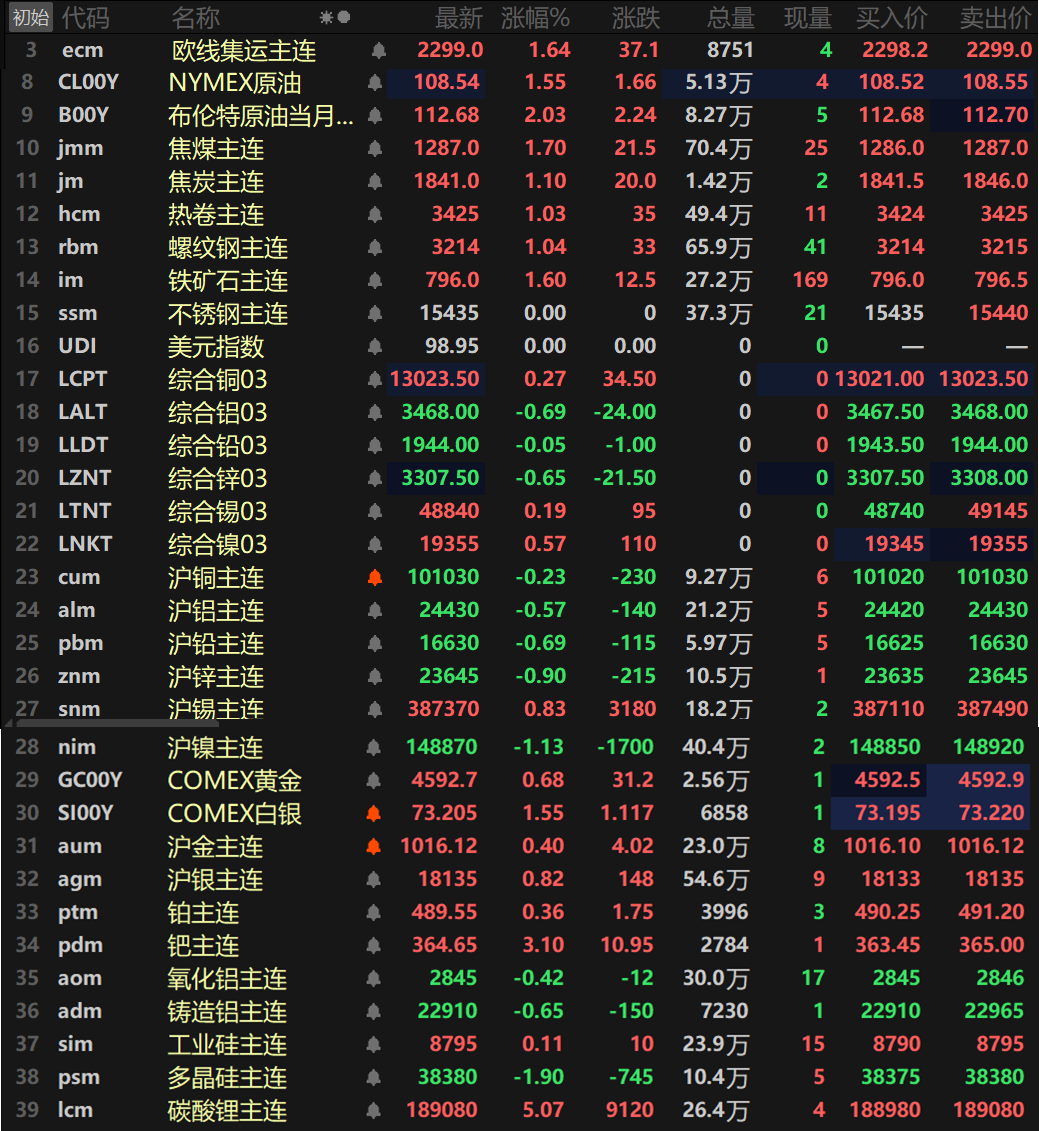1039x1131 pixels.
Task: Select the 卖出价 cell of 钯主连
Action: point(991,945)
